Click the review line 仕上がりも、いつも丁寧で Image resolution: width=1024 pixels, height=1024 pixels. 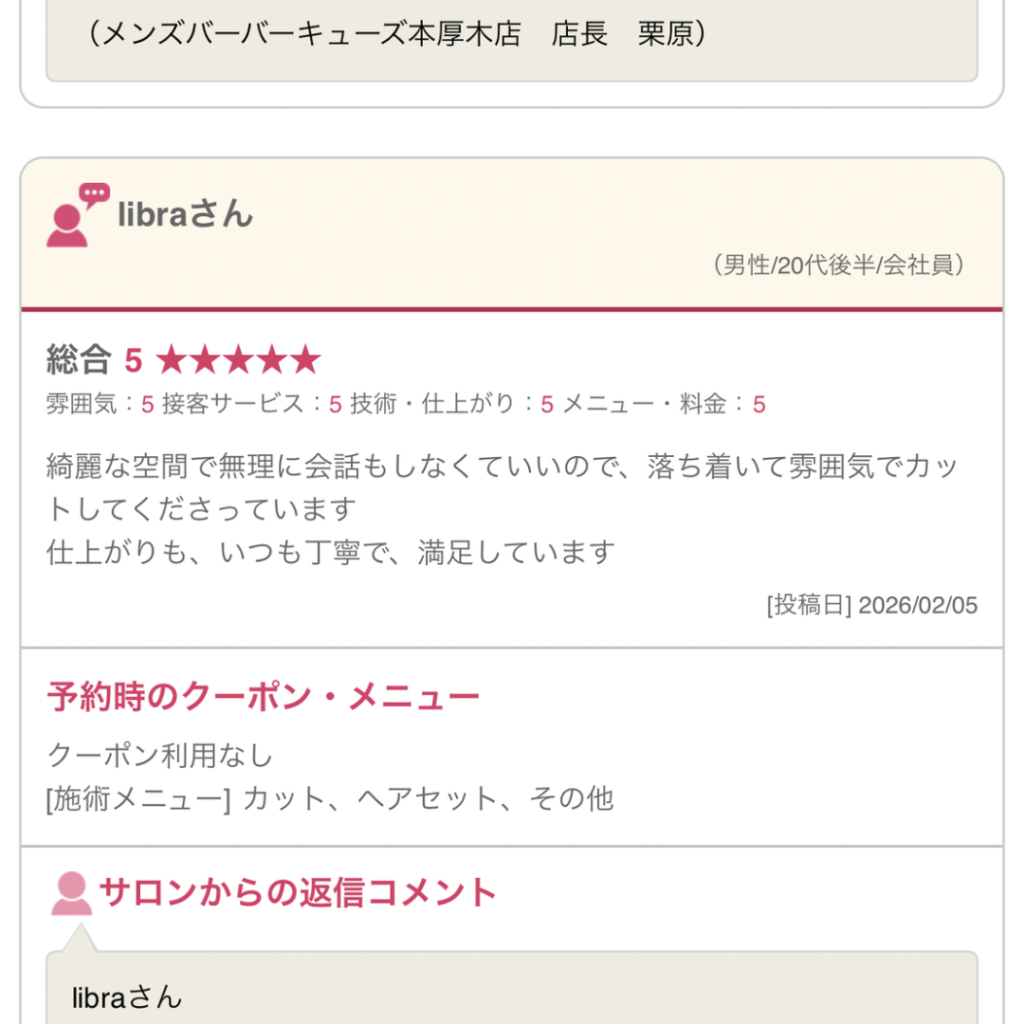[x=330, y=552]
